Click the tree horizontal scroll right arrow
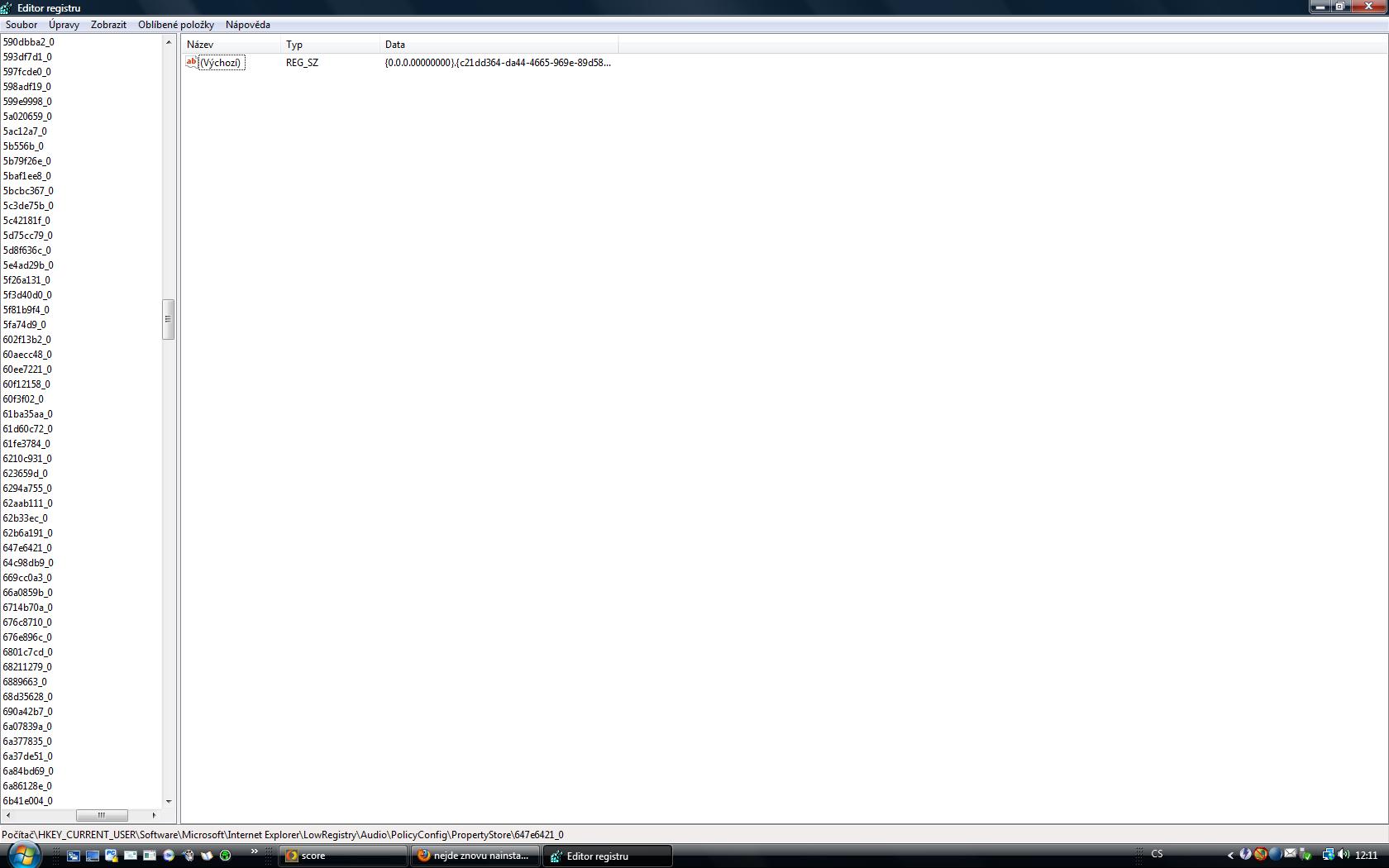Screen dimensions: 1389x868 click(154, 815)
